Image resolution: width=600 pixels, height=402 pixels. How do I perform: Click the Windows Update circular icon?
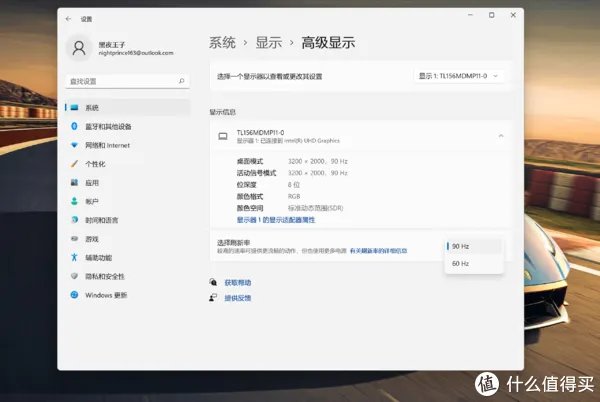pyautogui.click(x=75, y=295)
